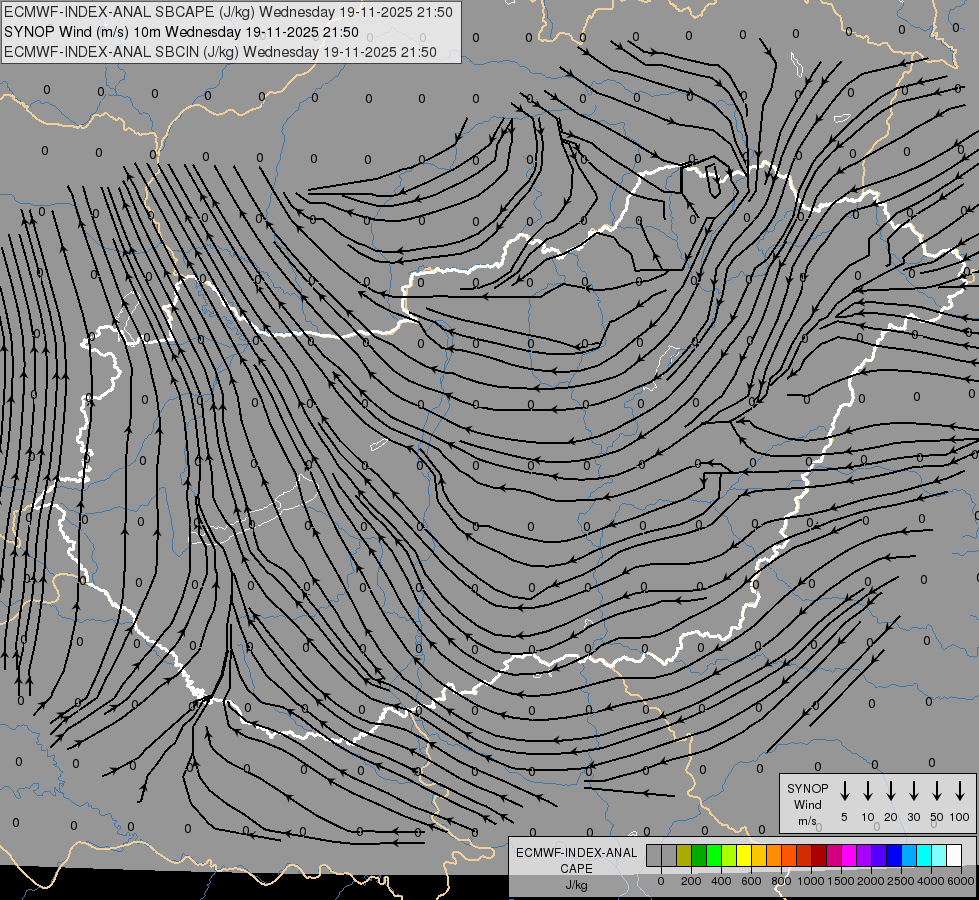Select the dark green CAPE swatch

[x=699, y=855]
